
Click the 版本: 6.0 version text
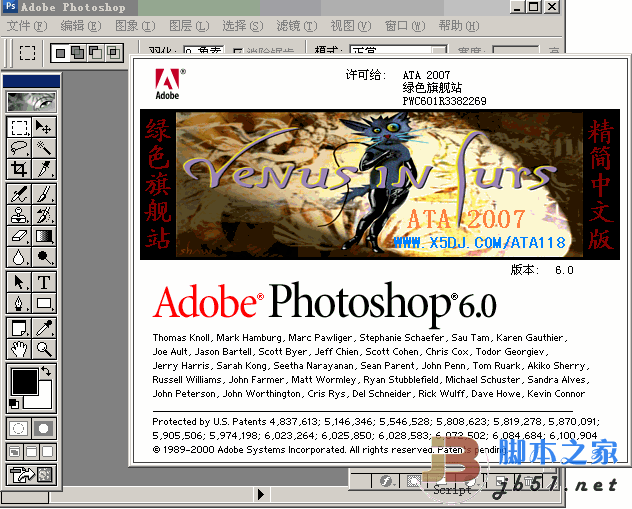[542, 270]
